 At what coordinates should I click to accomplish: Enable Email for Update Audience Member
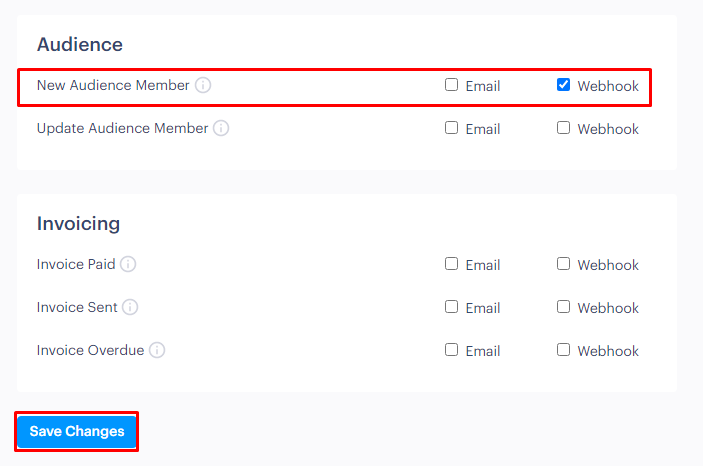tap(451, 128)
